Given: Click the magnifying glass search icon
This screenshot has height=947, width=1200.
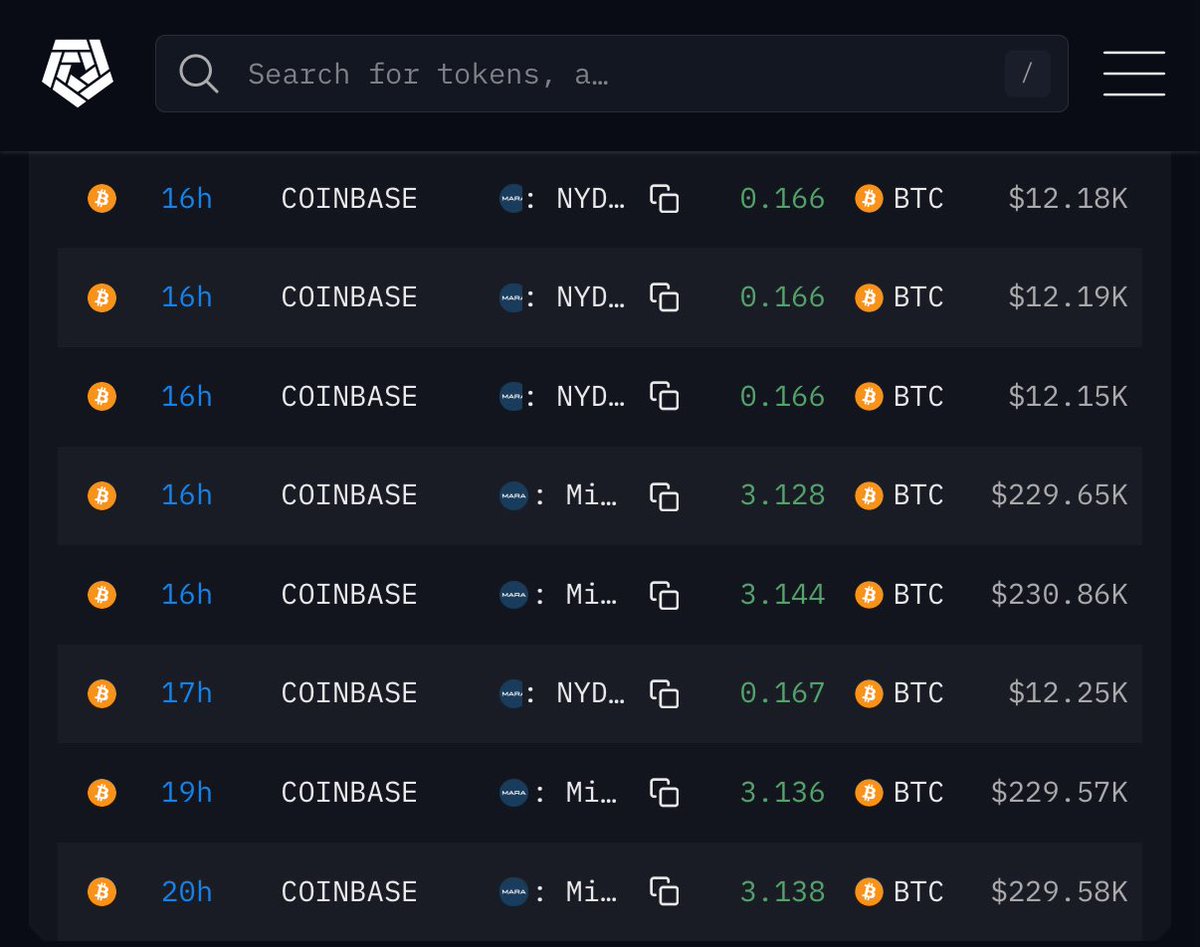Looking at the screenshot, I should pyautogui.click(x=198, y=74).
